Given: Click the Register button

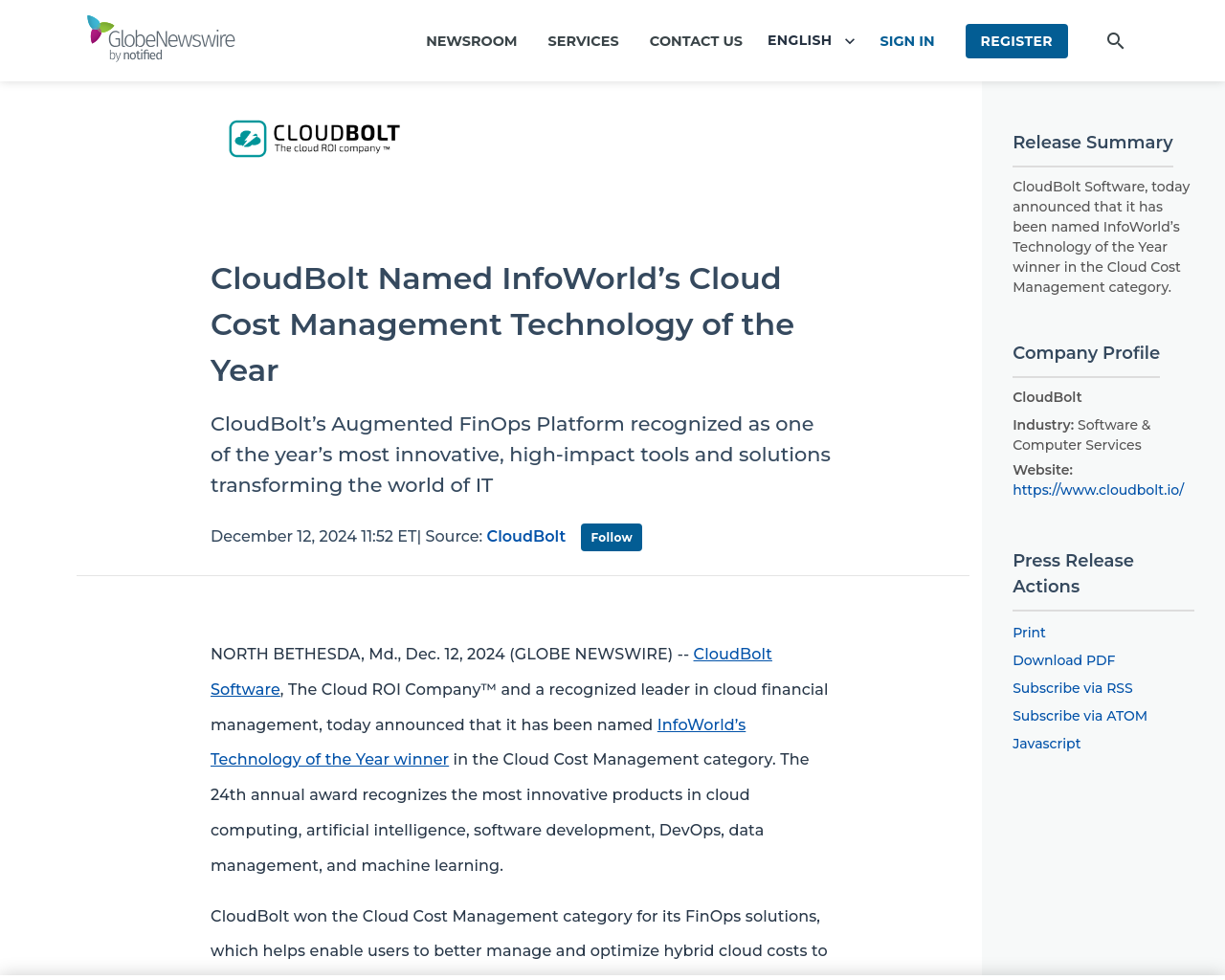Looking at the screenshot, I should [1016, 41].
